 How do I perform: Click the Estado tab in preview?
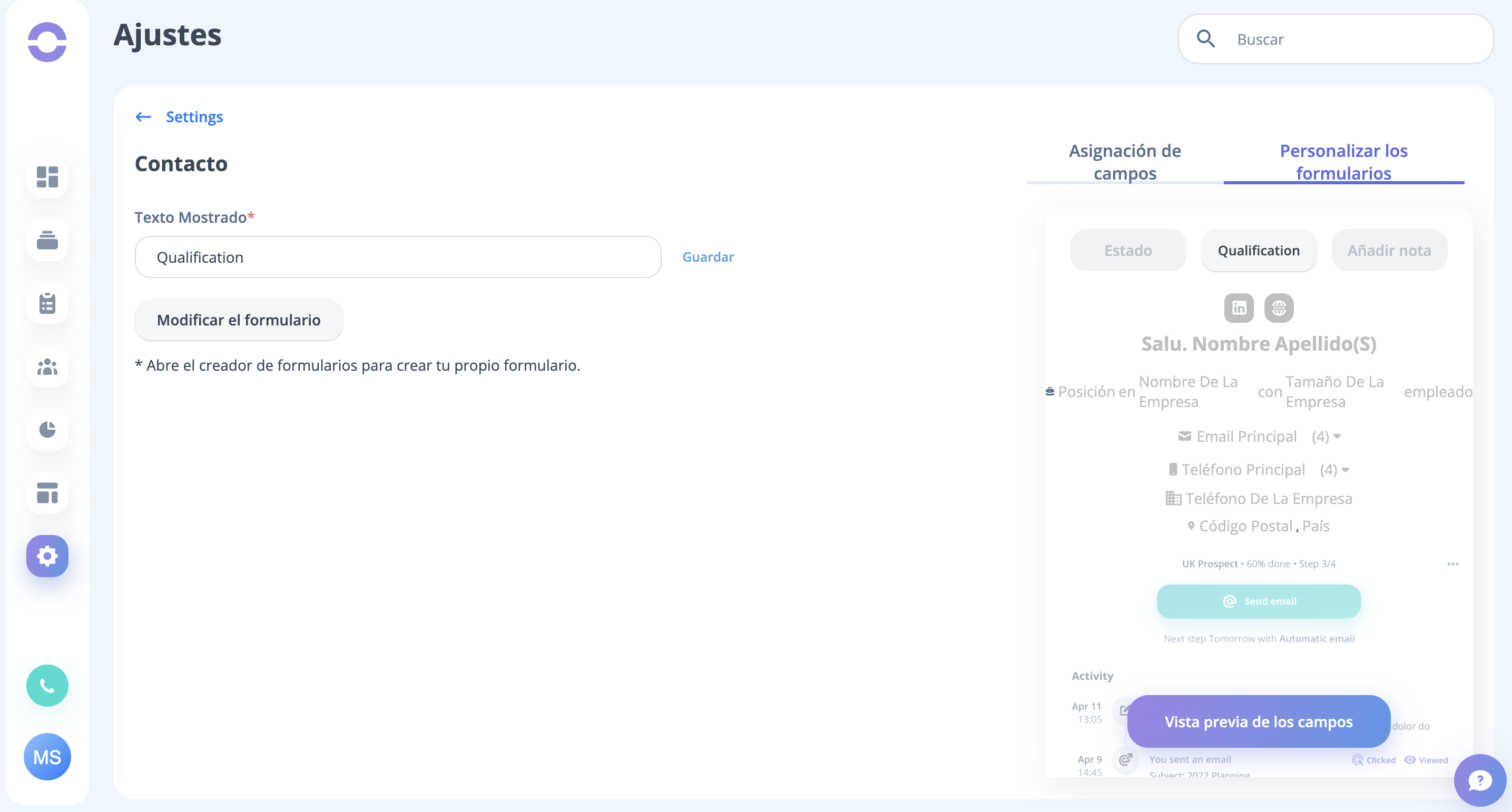pos(1127,251)
